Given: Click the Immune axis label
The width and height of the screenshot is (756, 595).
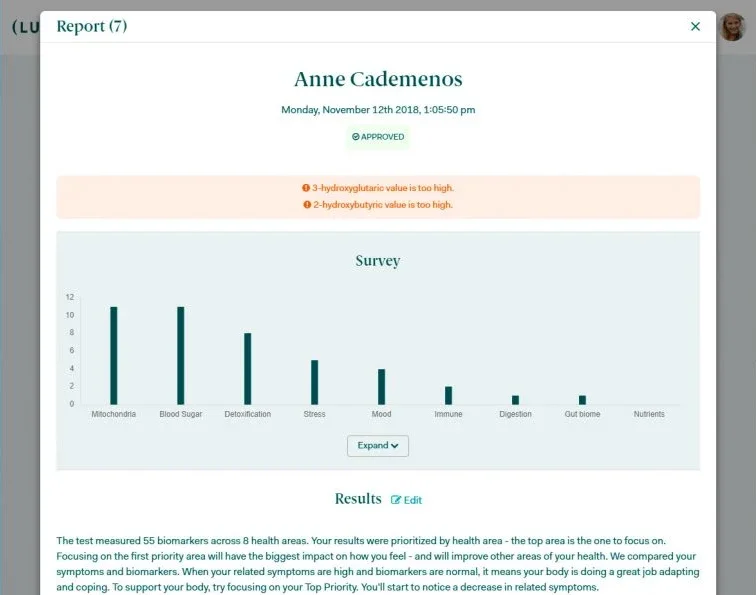Looking at the screenshot, I should click(x=448, y=414).
